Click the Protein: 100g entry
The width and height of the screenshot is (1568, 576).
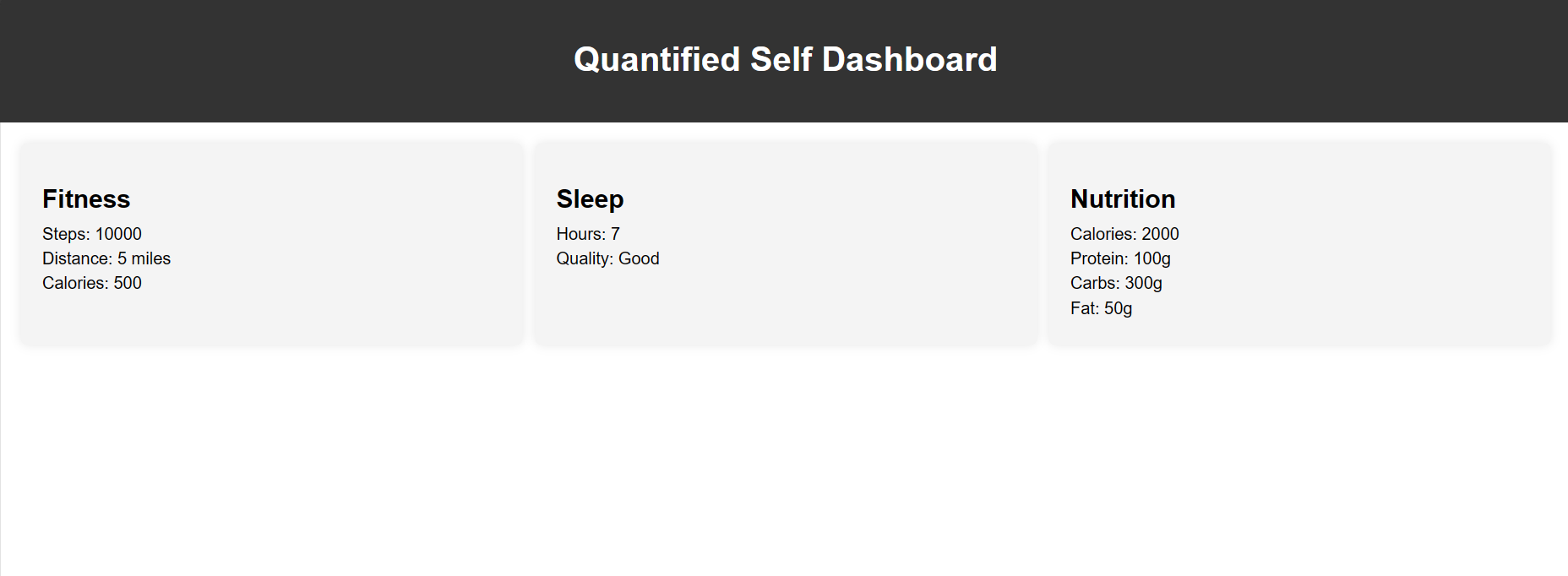(x=1120, y=258)
